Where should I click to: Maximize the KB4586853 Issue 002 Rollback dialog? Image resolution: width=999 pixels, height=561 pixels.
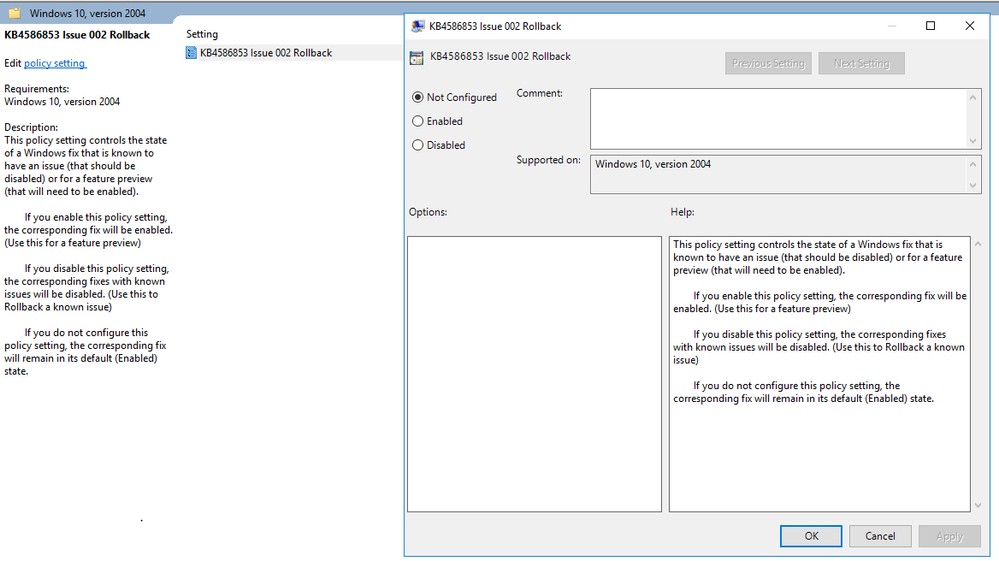[930, 25]
